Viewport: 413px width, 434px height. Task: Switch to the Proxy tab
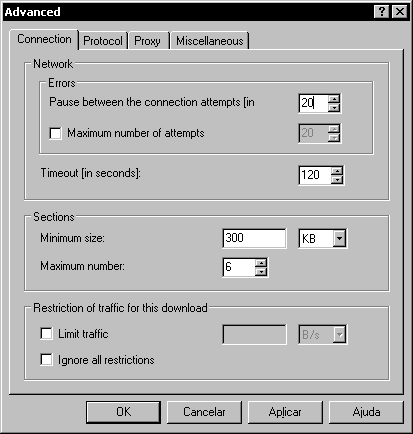(147, 41)
